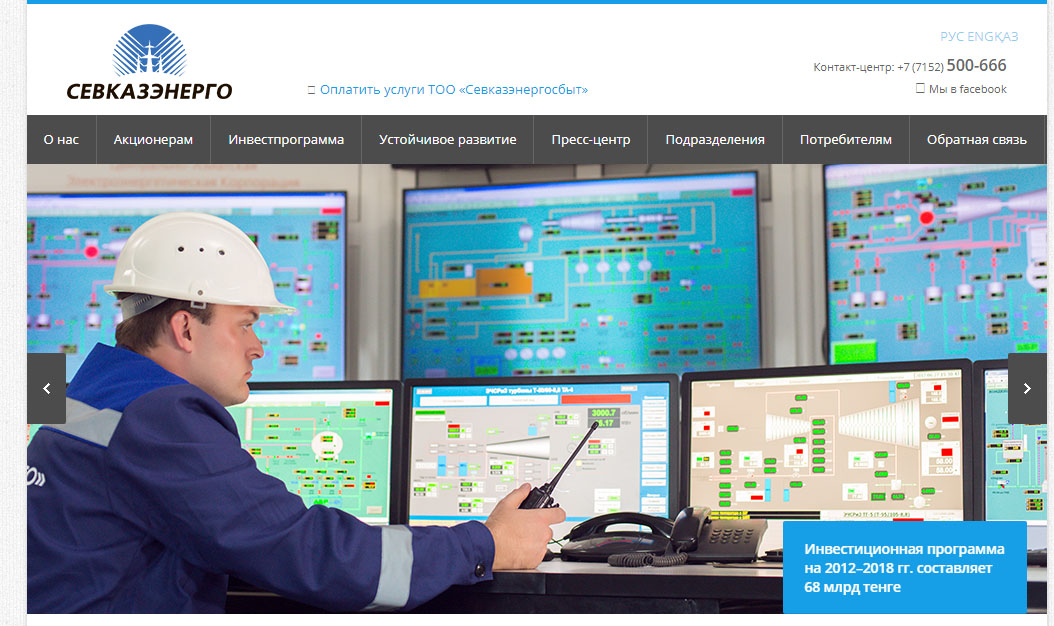
Task: Go to Обратная связь page
Action: coord(976,140)
